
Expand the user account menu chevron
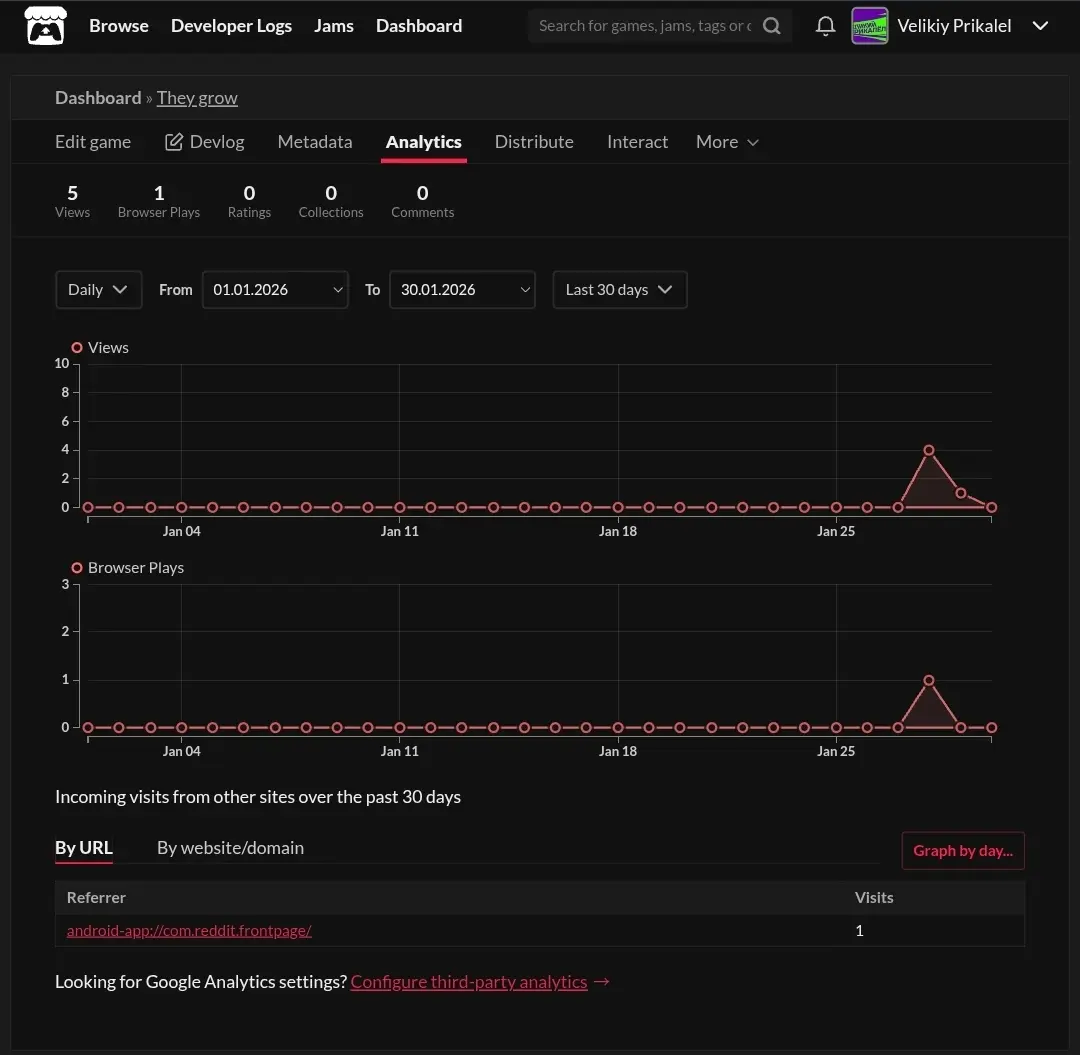(x=1040, y=26)
